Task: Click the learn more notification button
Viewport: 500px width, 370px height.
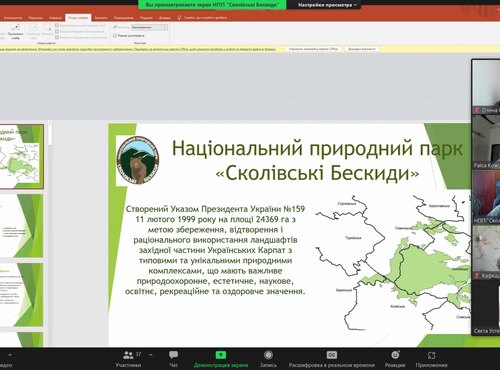Action: point(362,49)
